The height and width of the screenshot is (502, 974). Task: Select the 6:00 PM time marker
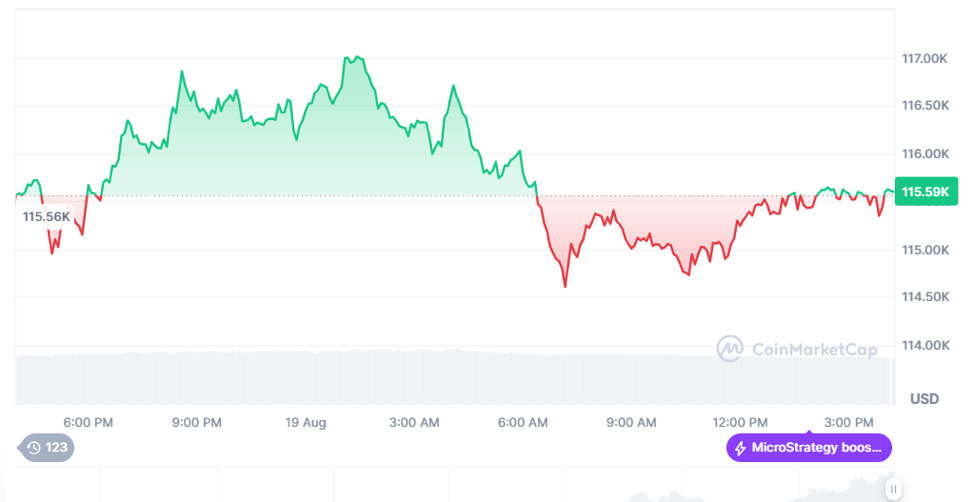pos(88,422)
